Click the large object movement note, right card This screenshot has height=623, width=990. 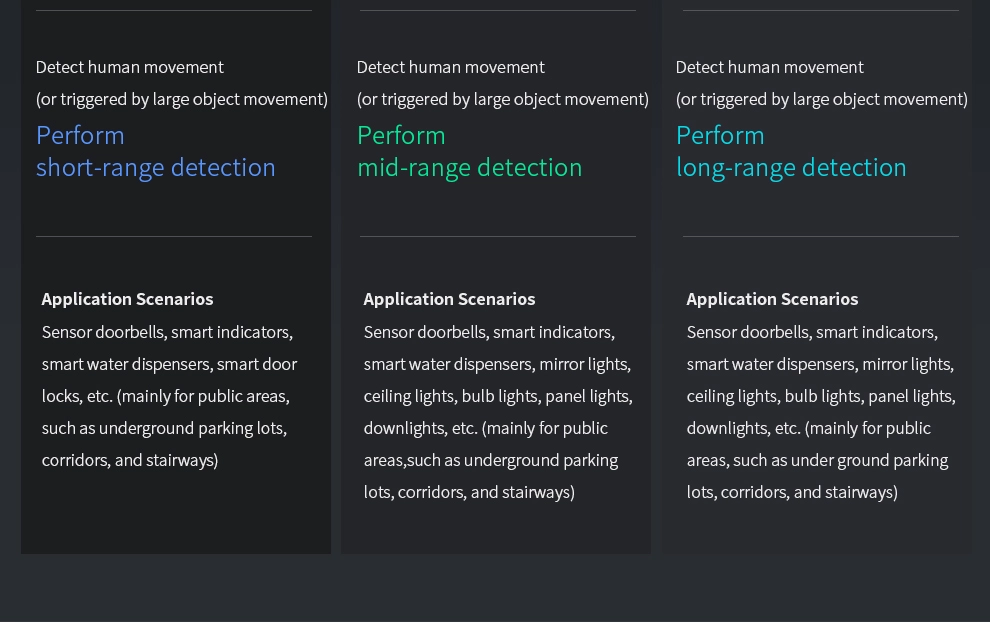pos(821,99)
